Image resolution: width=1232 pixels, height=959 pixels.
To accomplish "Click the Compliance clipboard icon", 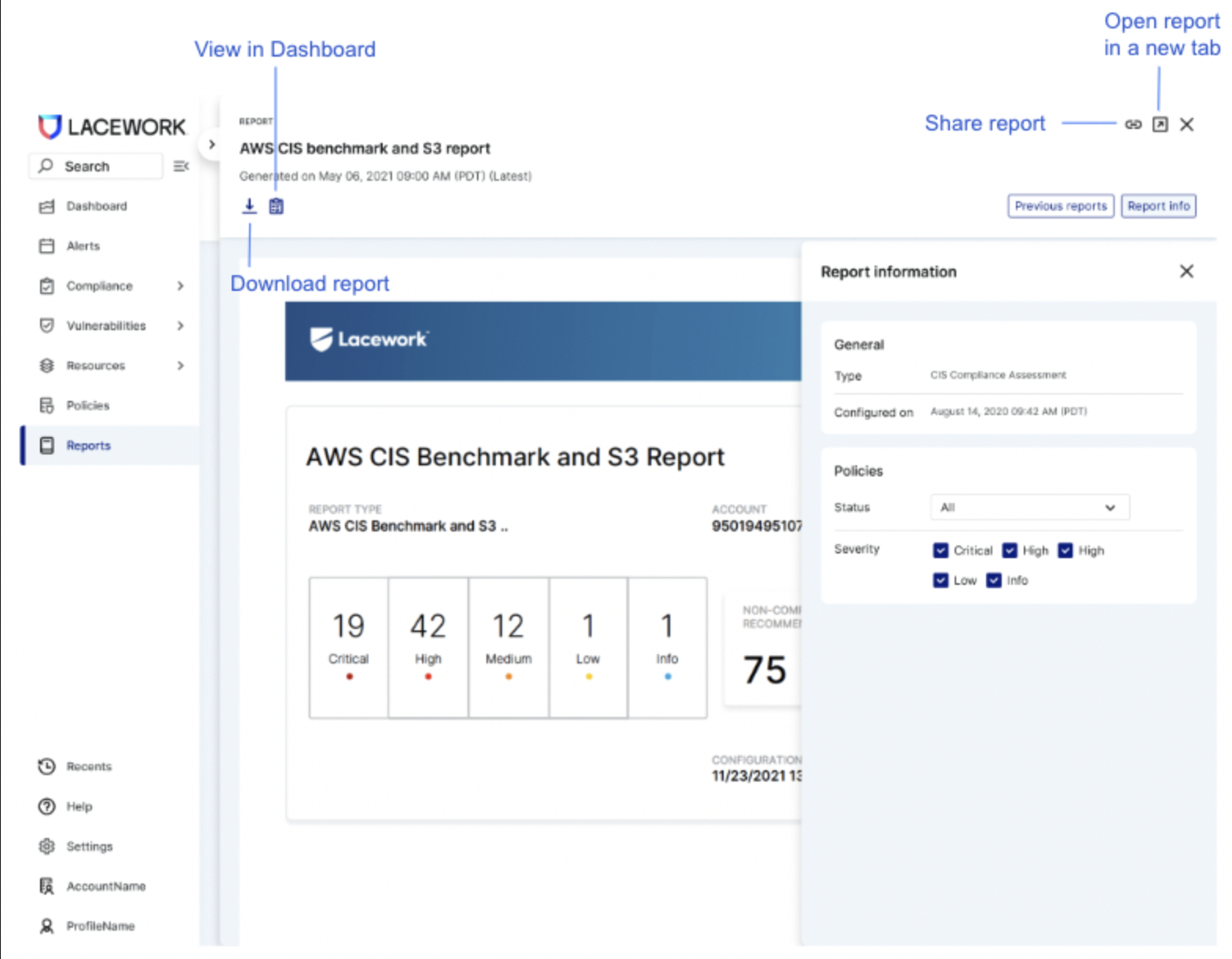I will 47,286.
